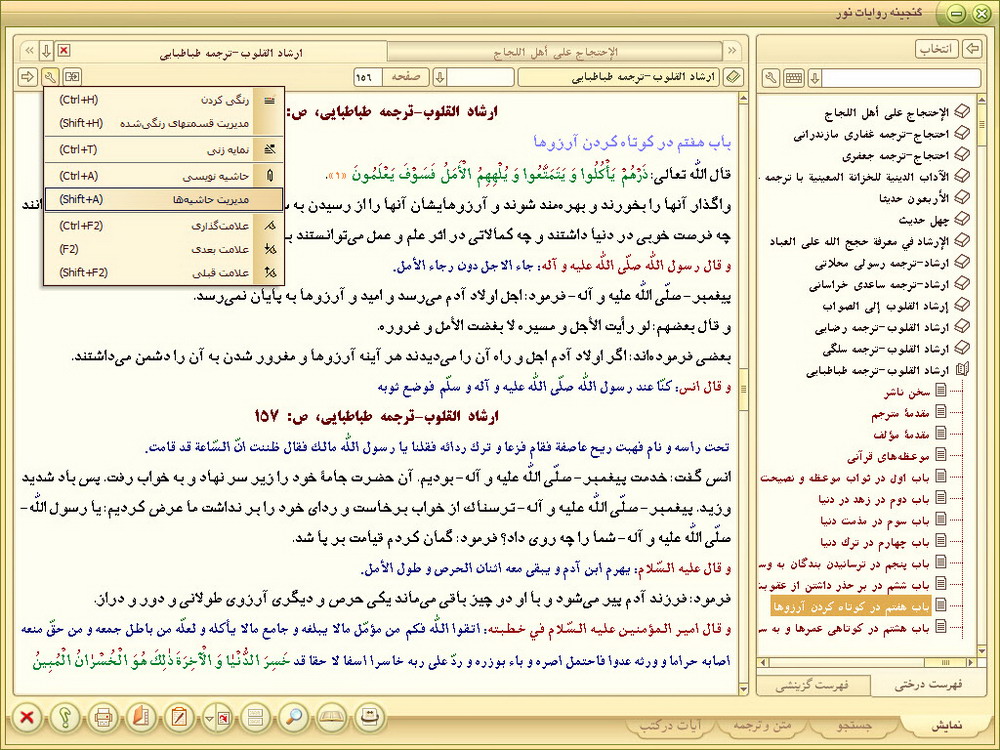Select مدیریت قسمتهای رنگی‌شده menu entry
Viewport: 1000px width, 750px height.
tap(164, 123)
